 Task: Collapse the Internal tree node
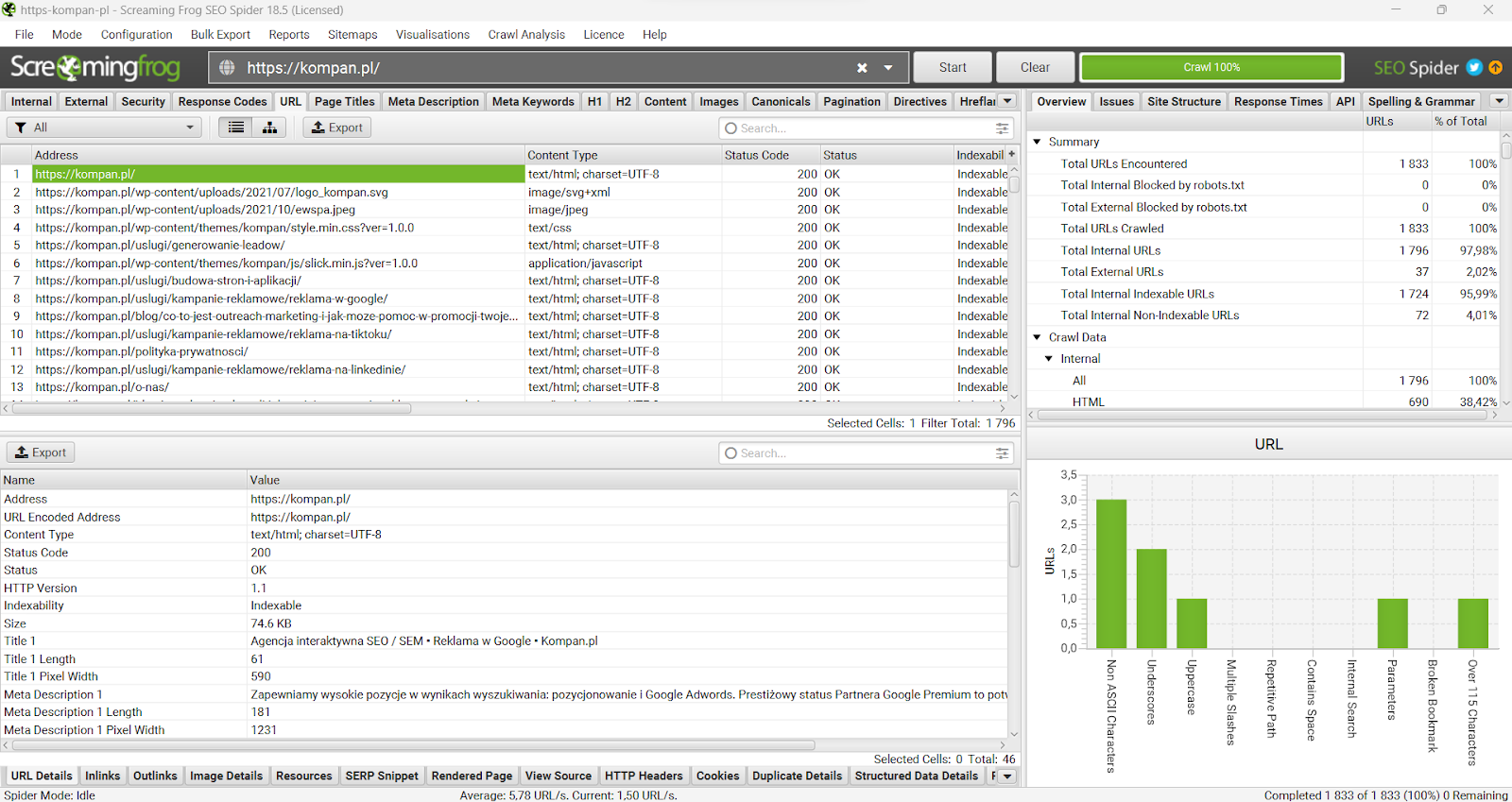pyautogui.click(x=1049, y=359)
